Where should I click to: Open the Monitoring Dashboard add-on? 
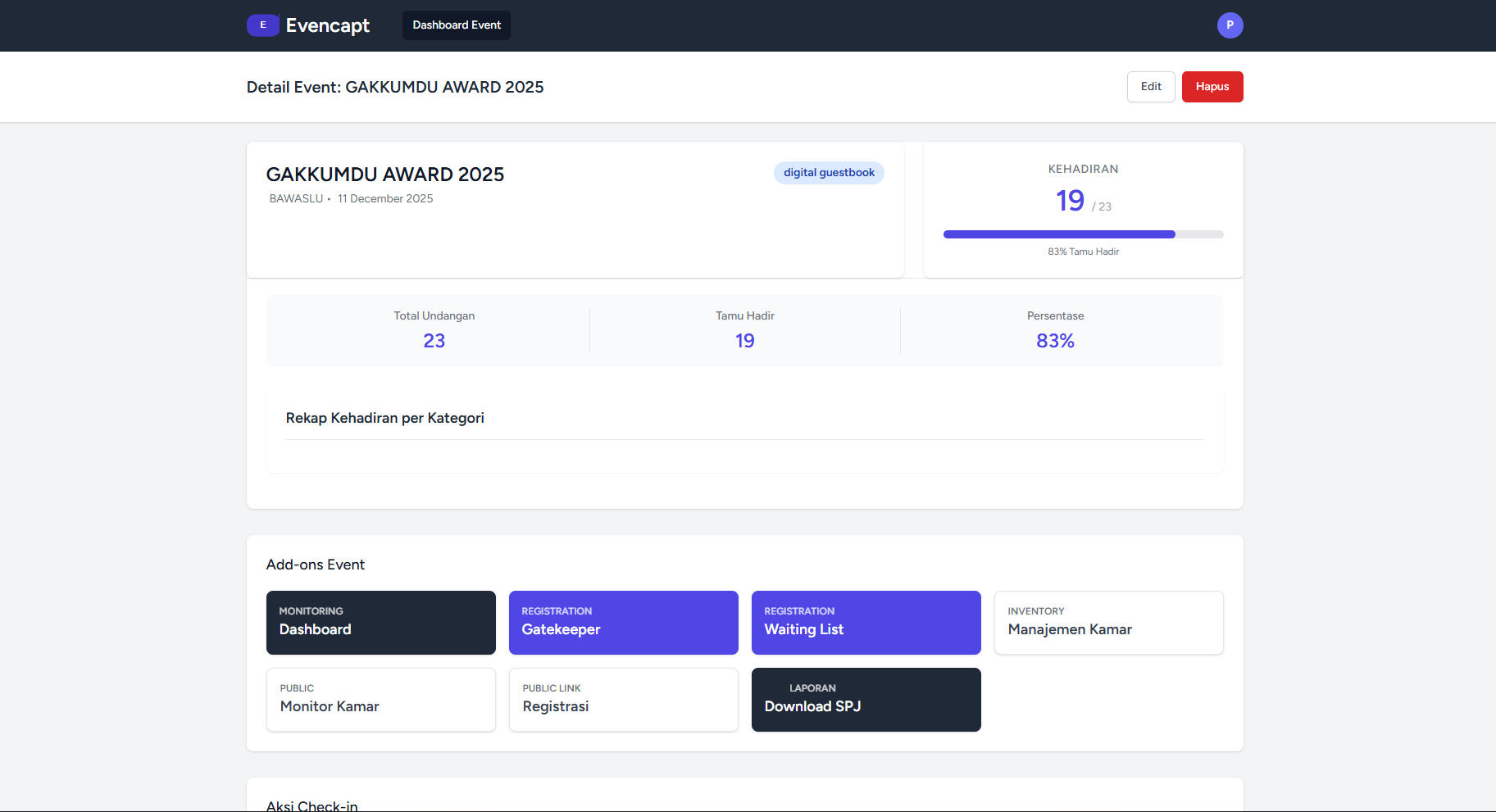380,623
